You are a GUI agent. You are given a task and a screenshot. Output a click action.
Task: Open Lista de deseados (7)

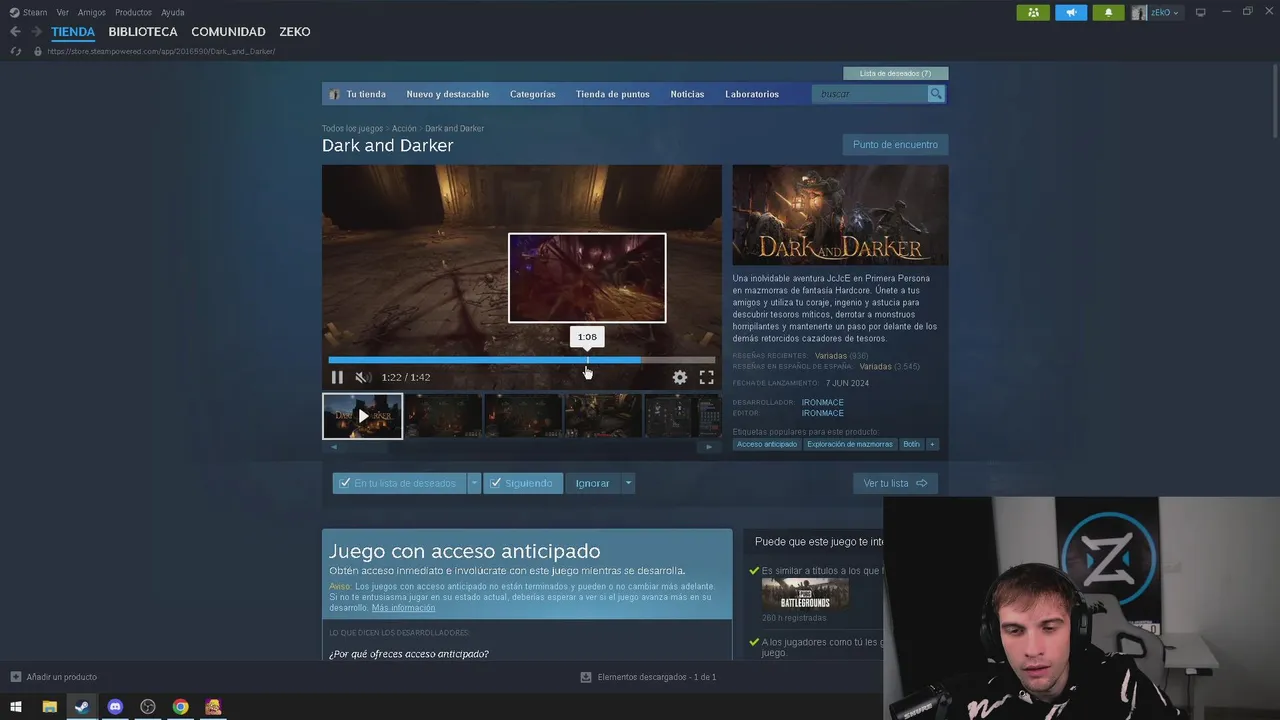pyautogui.click(x=896, y=73)
